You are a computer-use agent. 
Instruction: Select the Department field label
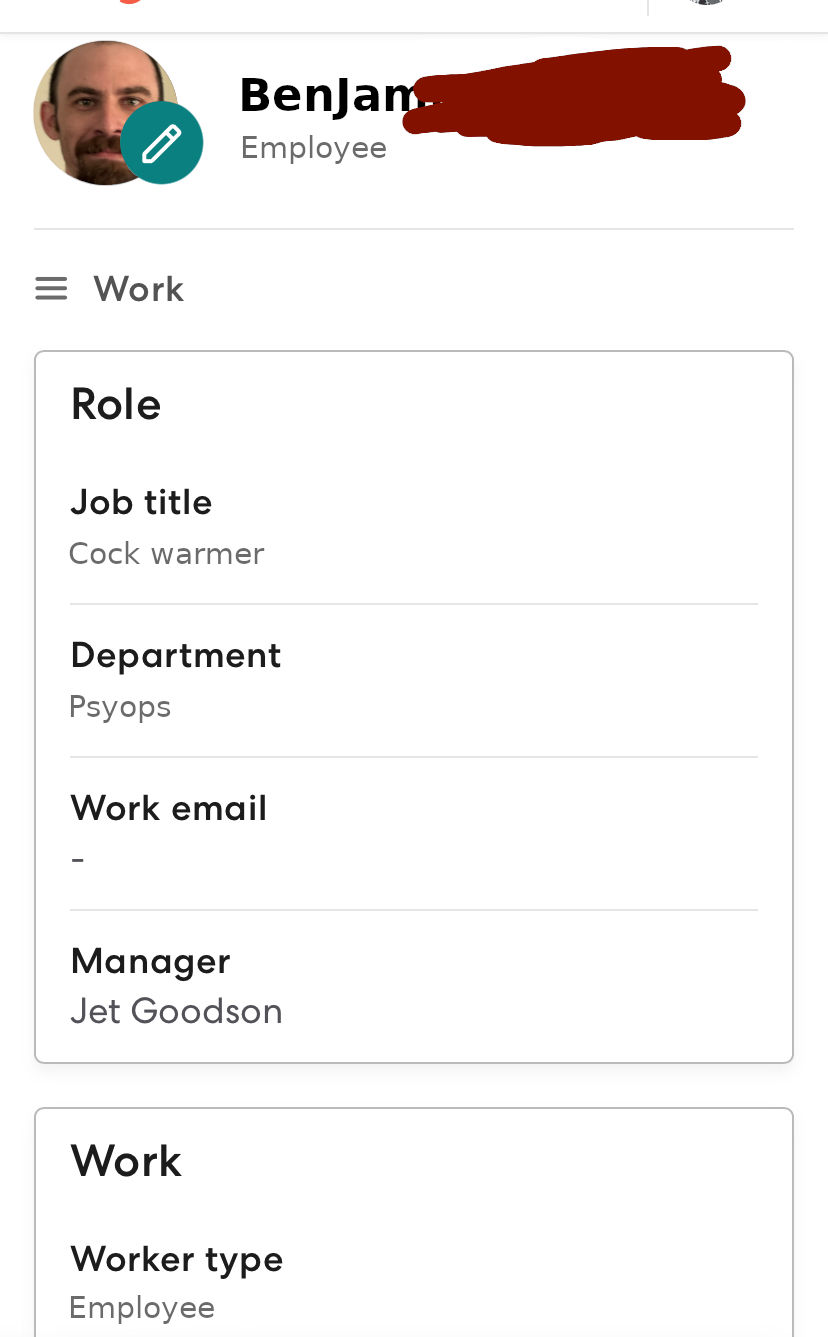(x=176, y=655)
